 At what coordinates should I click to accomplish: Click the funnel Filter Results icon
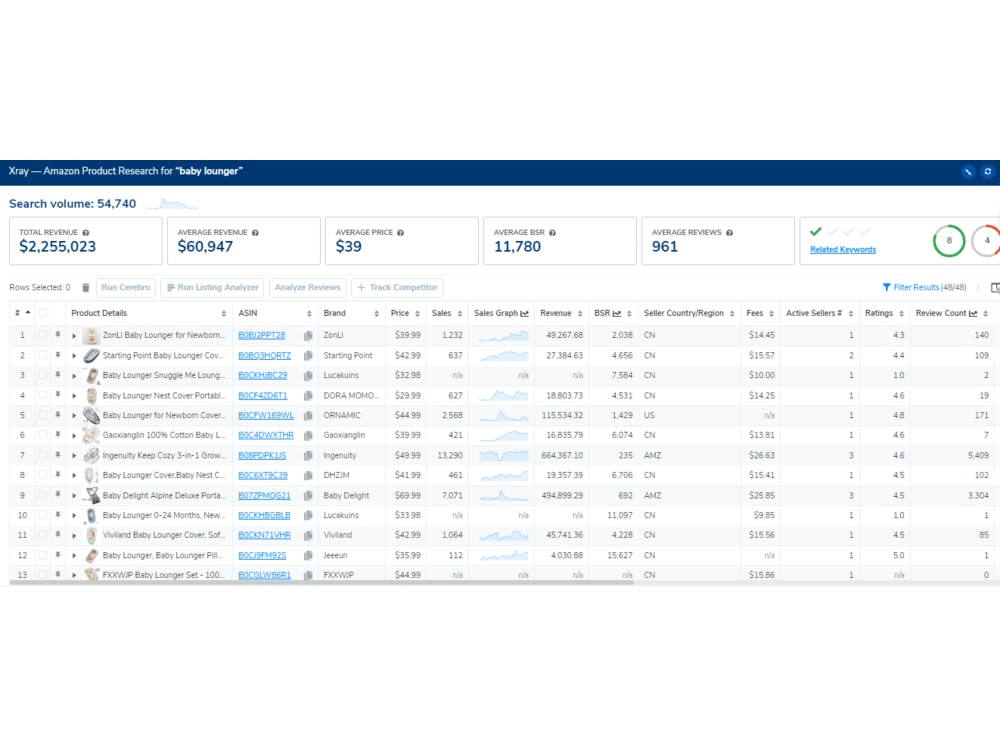coord(886,288)
